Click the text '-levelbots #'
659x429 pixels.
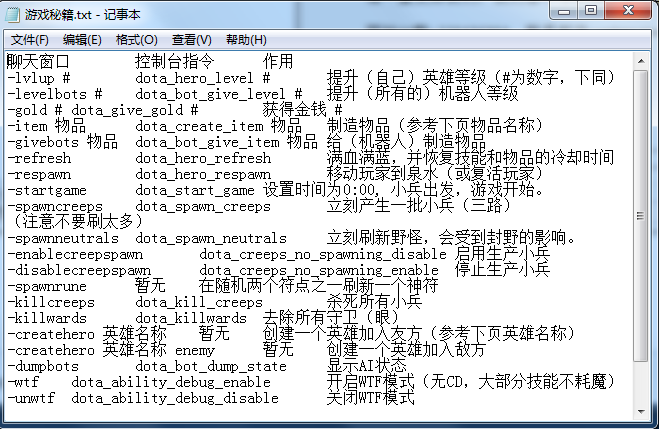[x=55, y=94]
